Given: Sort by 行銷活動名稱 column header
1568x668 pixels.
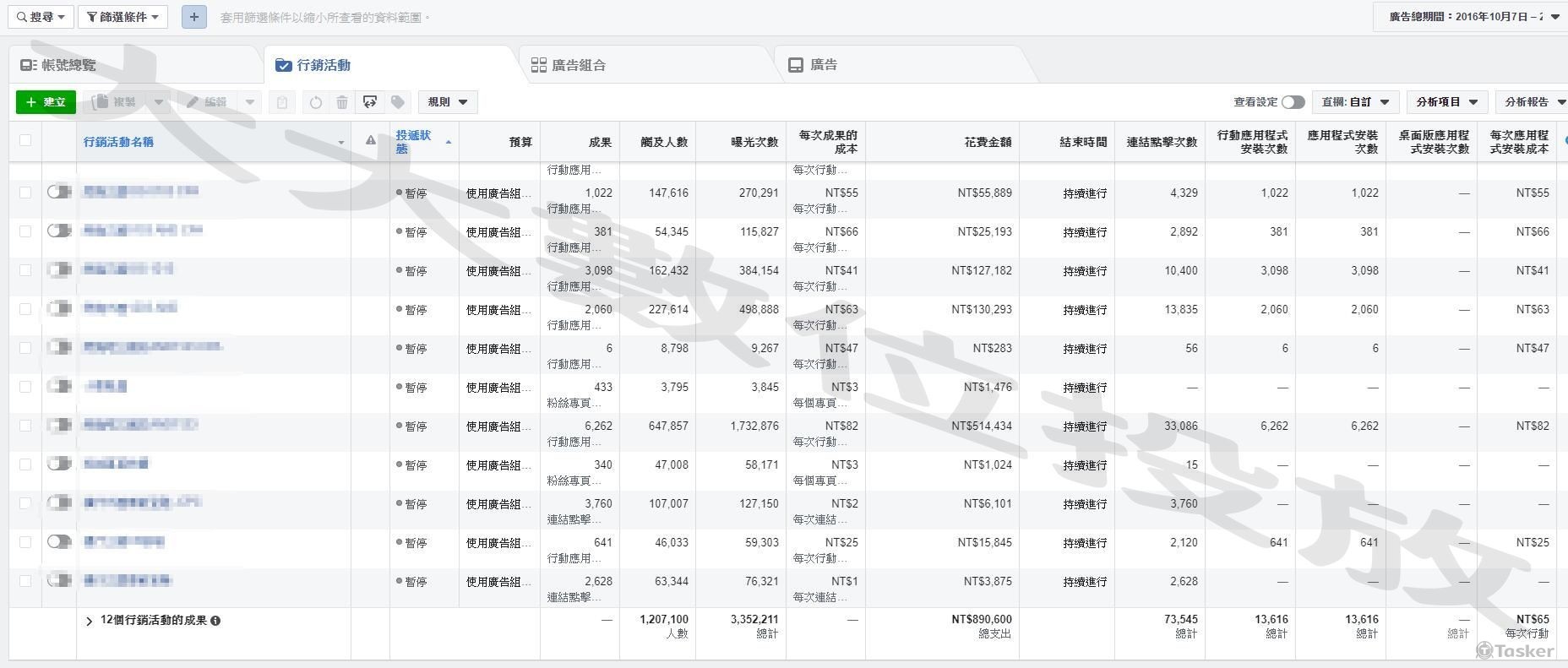Looking at the screenshot, I should (x=118, y=142).
